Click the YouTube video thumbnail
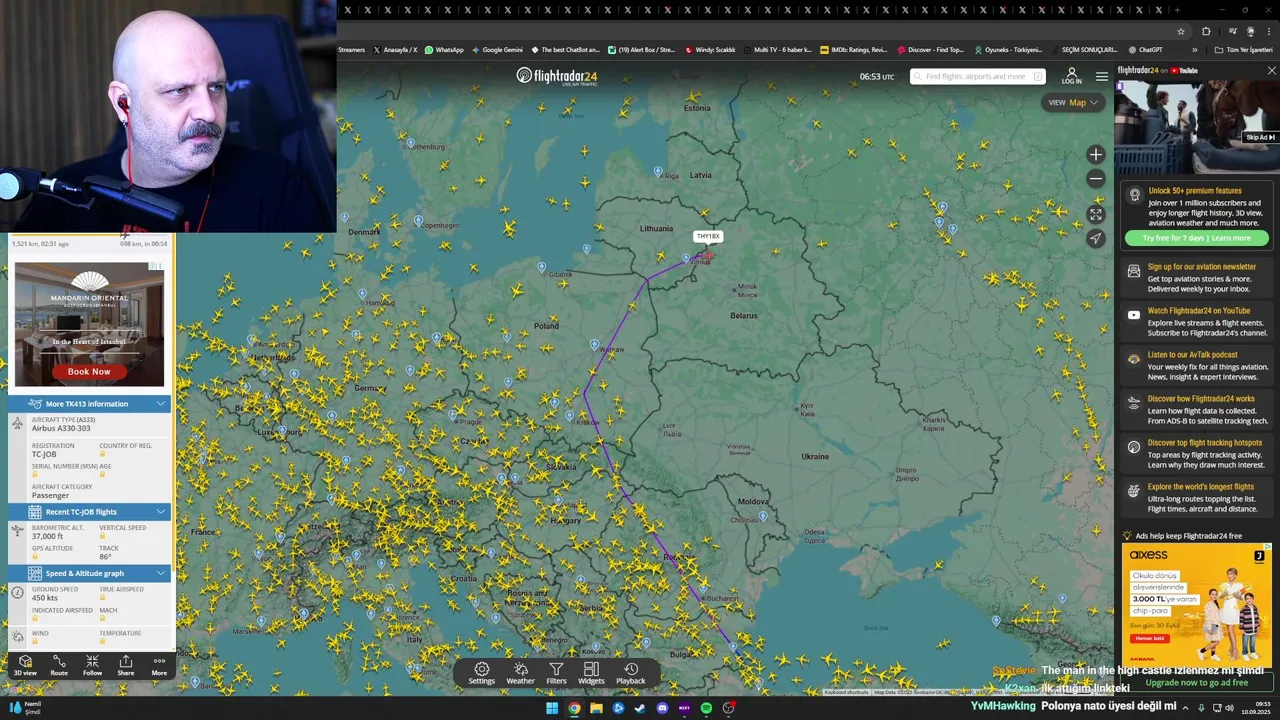 [1196, 127]
